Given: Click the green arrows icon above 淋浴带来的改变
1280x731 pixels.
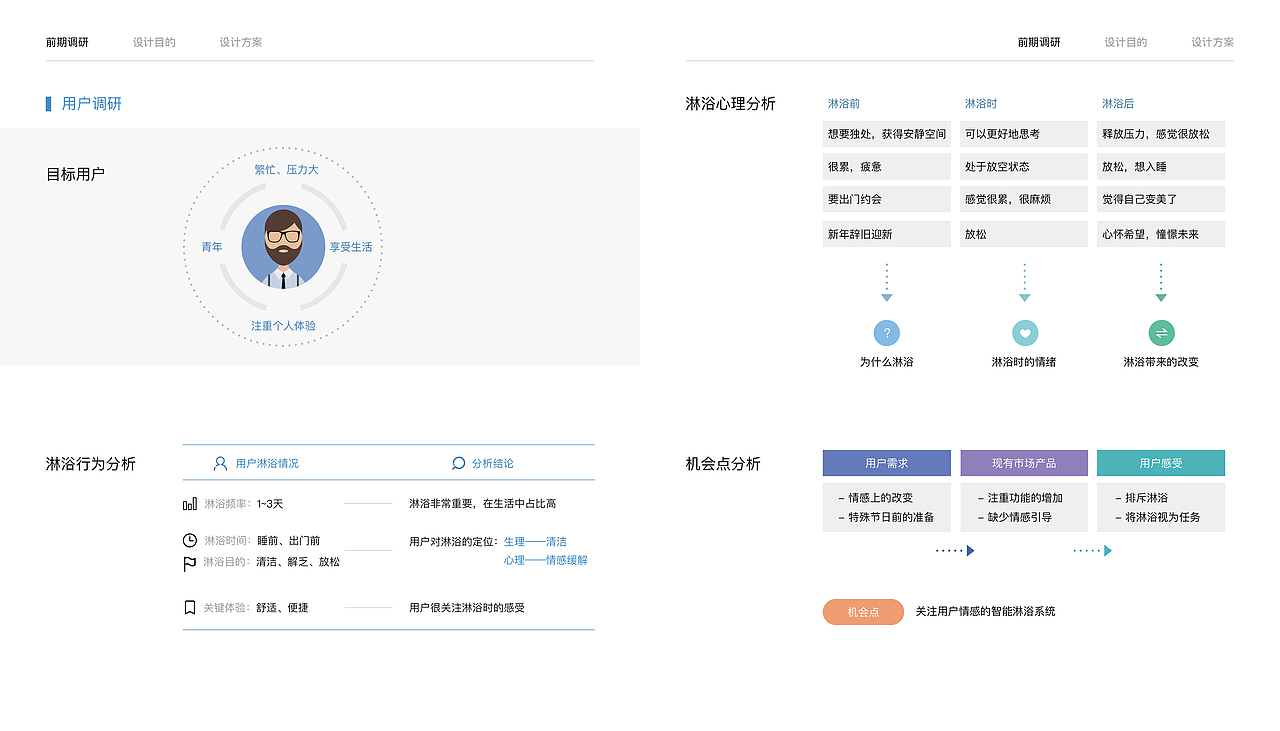Looking at the screenshot, I should (1161, 332).
